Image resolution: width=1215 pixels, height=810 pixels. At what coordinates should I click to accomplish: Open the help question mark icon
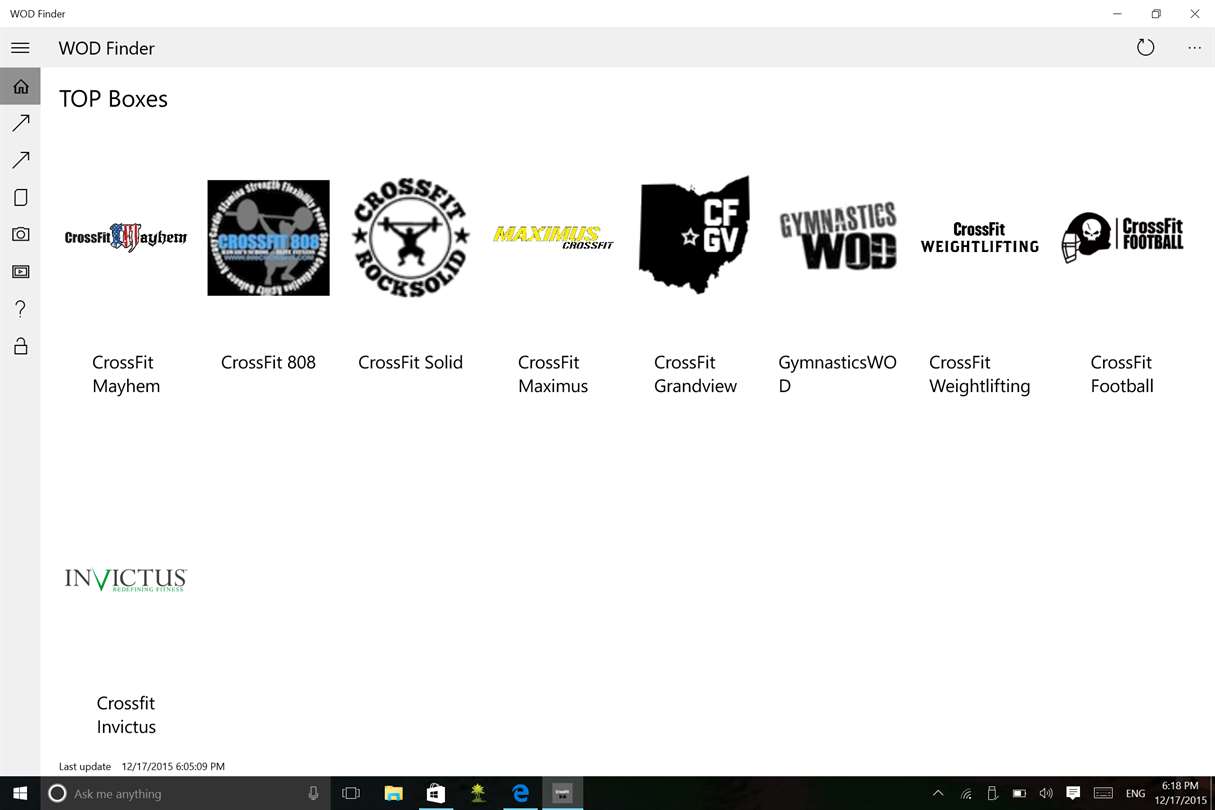click(20, 309)
